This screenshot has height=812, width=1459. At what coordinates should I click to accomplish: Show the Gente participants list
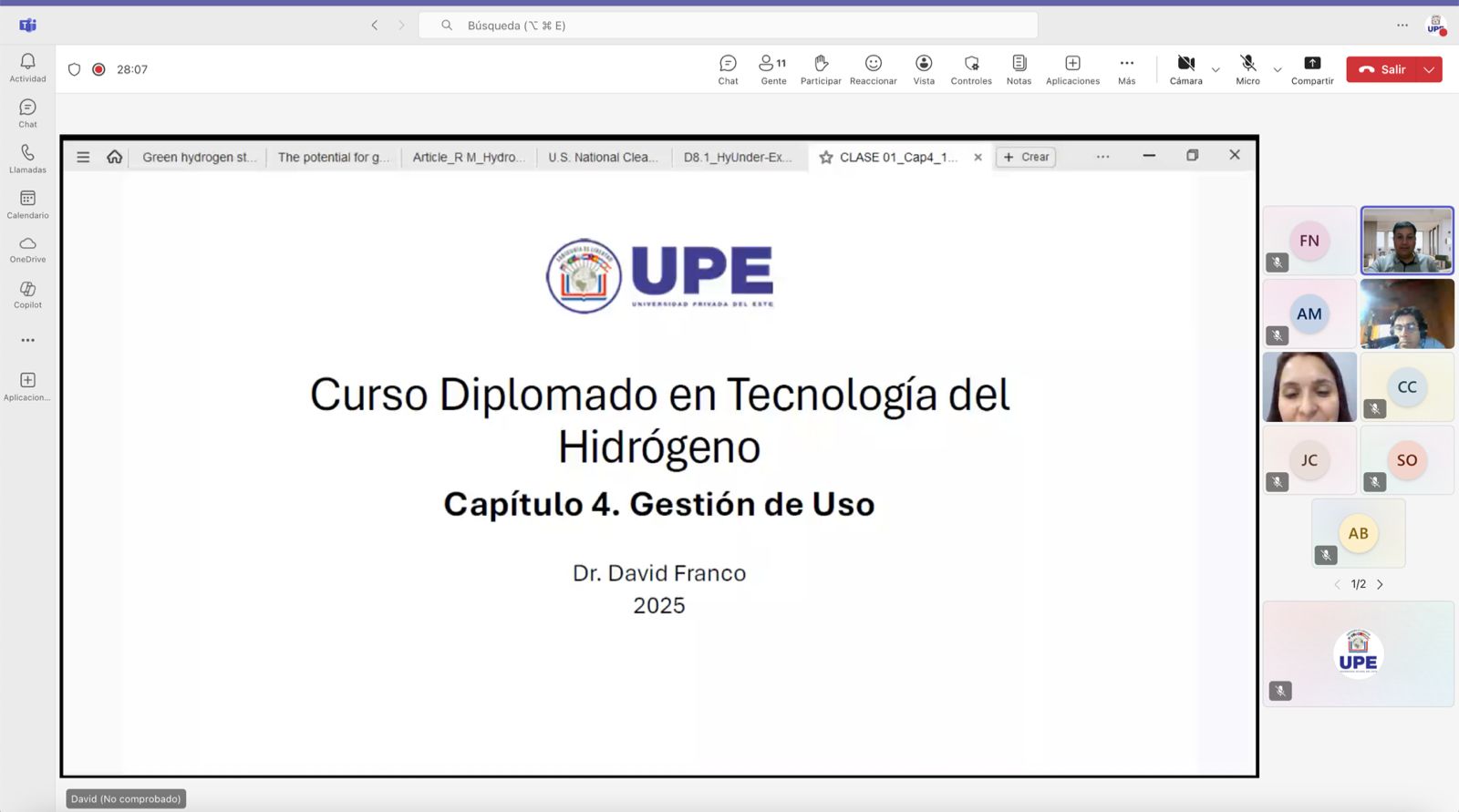coord(773,69)
